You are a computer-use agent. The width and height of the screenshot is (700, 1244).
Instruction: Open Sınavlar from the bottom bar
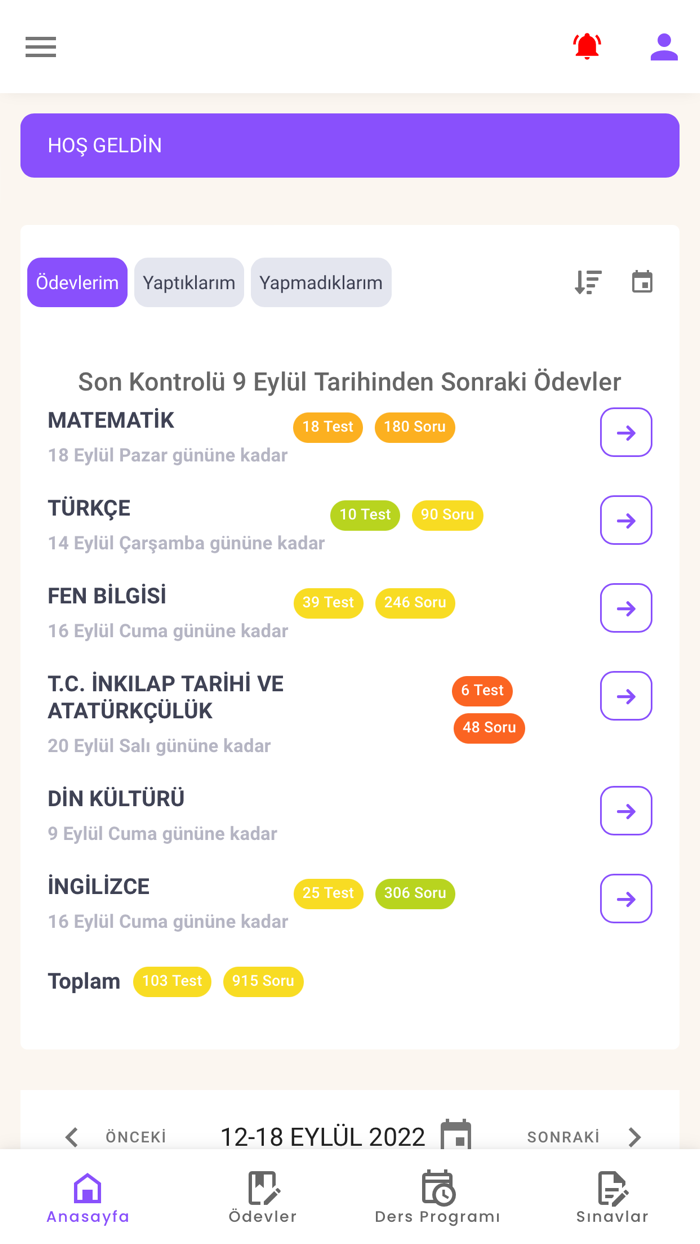pos(612,1192)
